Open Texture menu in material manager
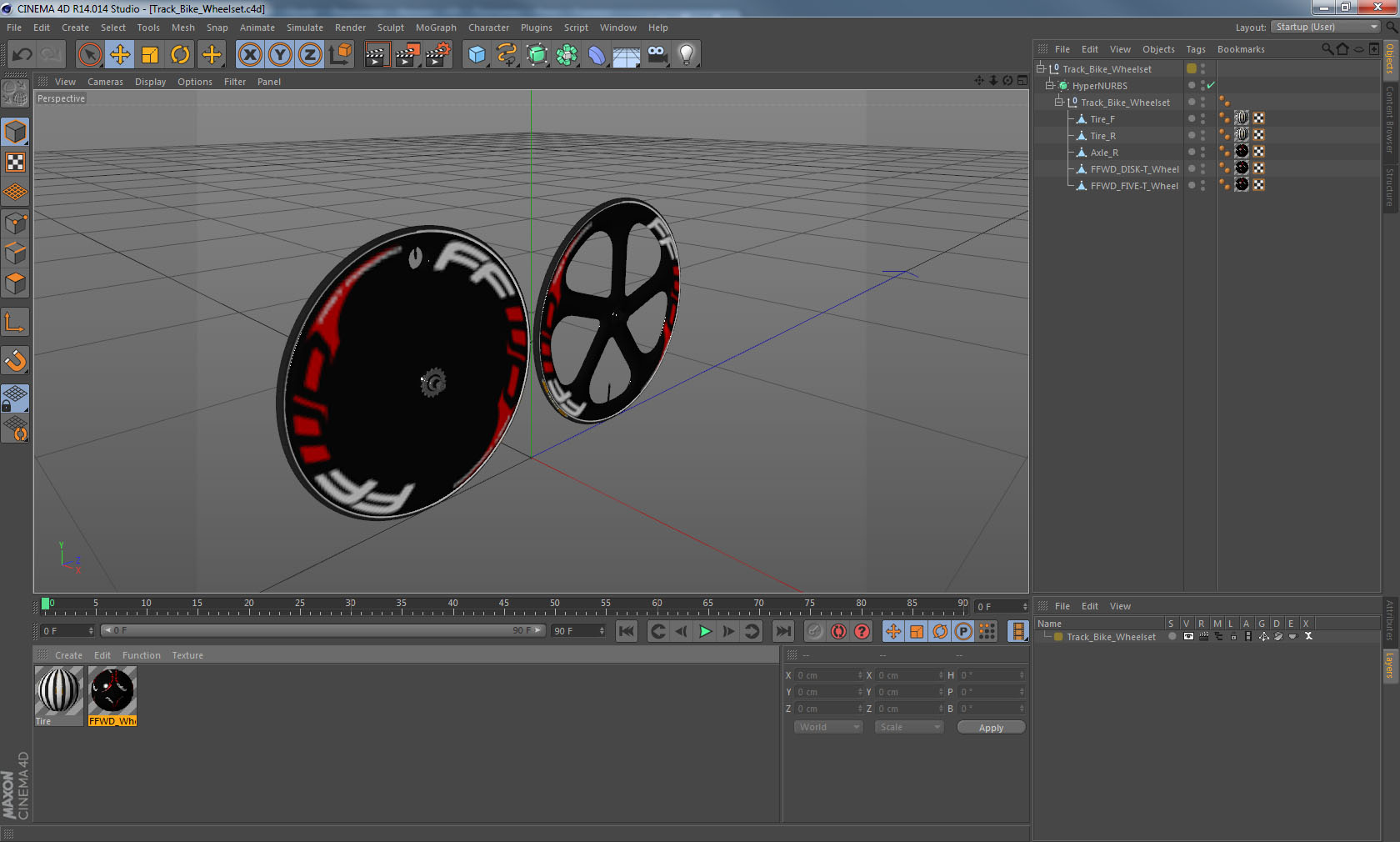 pyautogui.click(x=187, y=655)
